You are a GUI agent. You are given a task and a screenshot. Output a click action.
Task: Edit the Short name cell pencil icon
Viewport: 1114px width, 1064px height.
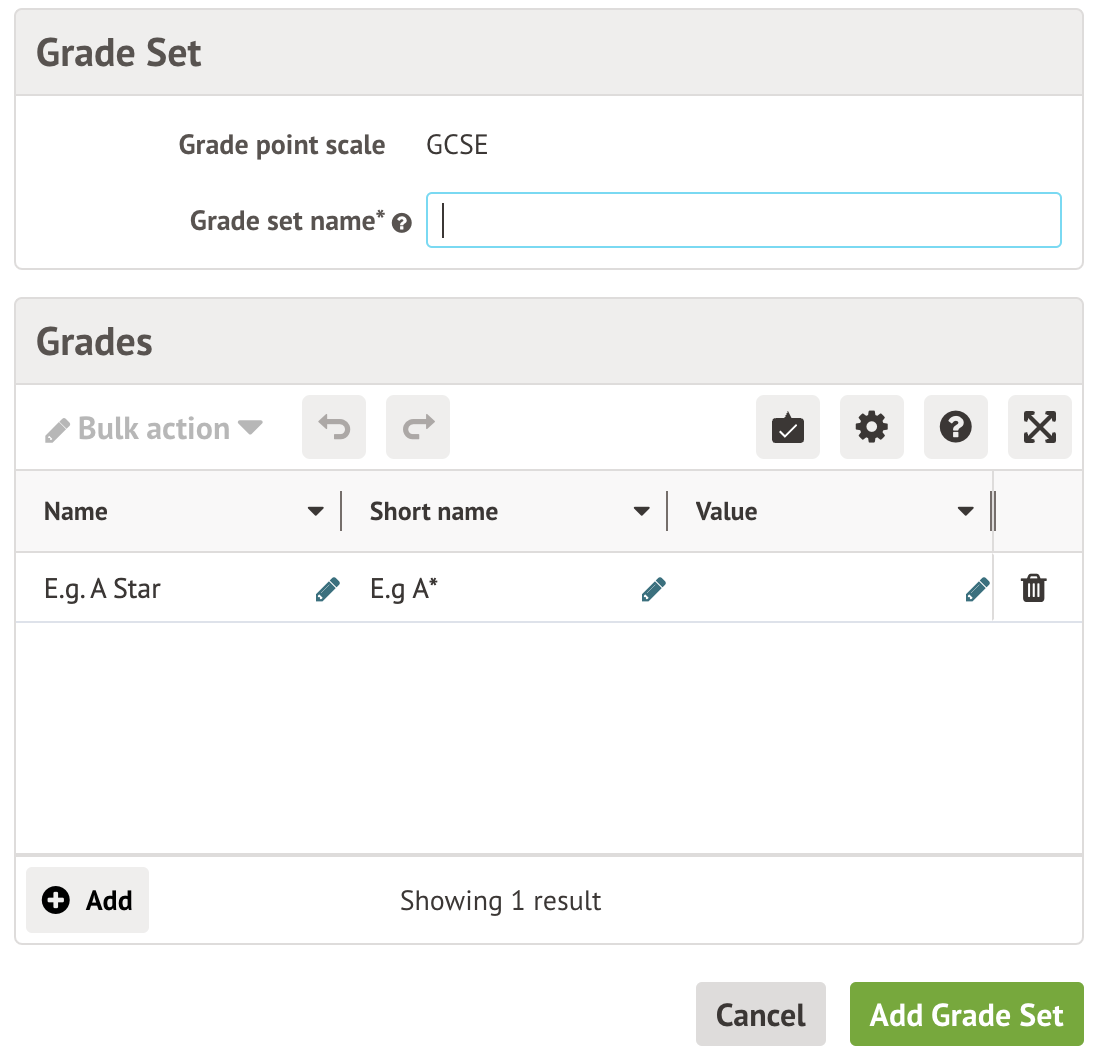coord(653,590)
